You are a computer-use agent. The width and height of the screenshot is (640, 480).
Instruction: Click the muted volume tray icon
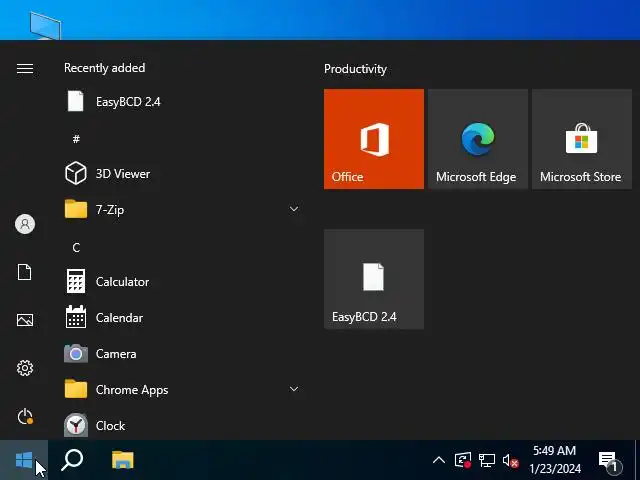(511, 461)
